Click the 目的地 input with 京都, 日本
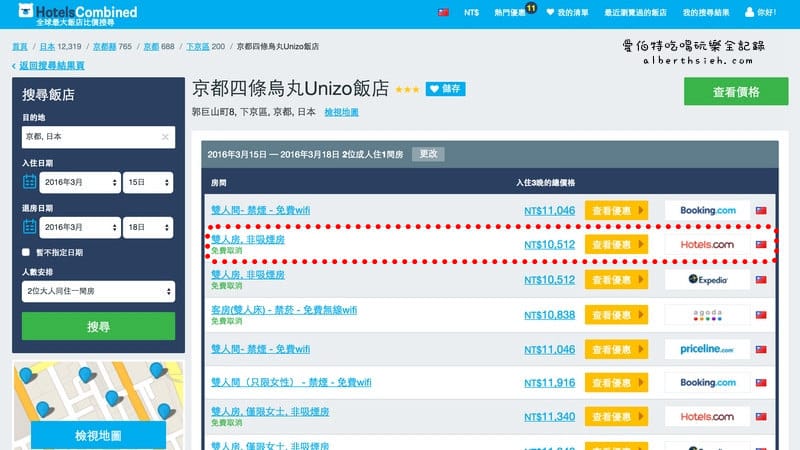The image size is (800, 450). click(x=98, y=137)
